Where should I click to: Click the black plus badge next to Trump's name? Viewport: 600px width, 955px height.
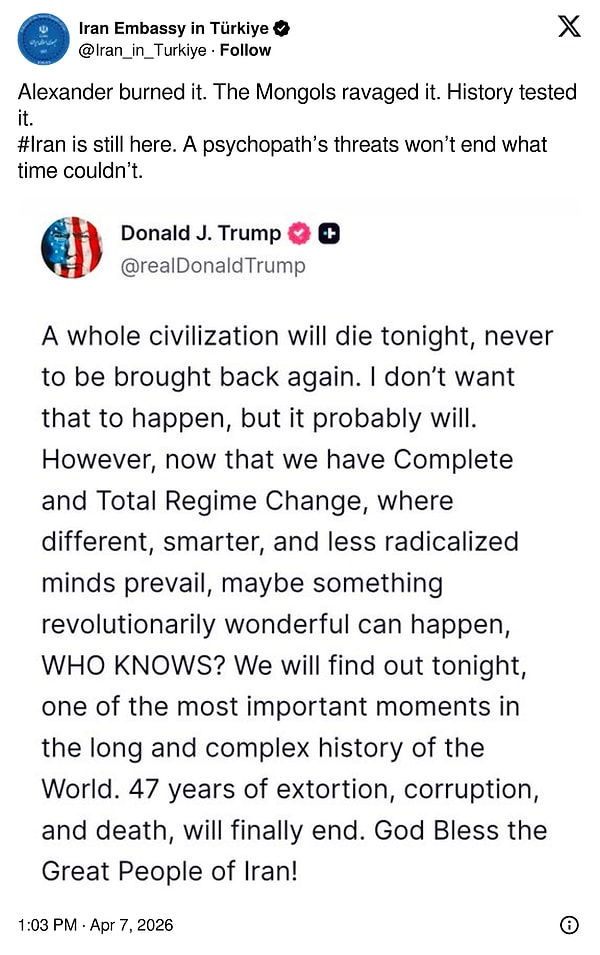coord(329,234)
